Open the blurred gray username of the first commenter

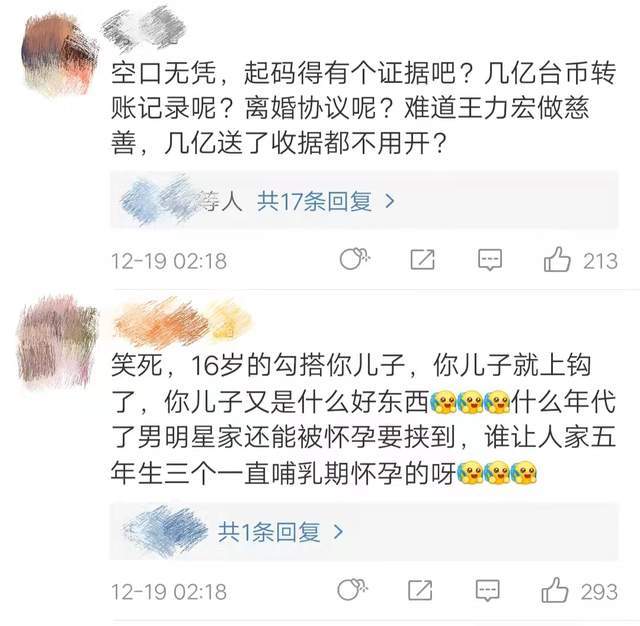click(144, 29)
